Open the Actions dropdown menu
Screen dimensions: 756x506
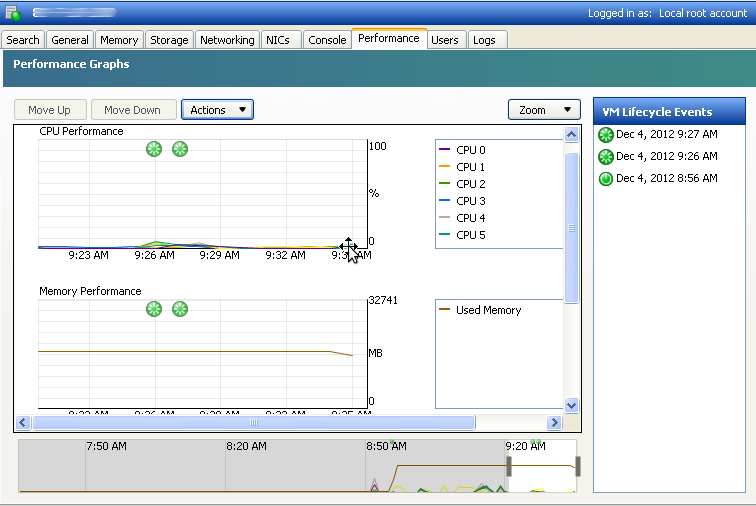217,110
